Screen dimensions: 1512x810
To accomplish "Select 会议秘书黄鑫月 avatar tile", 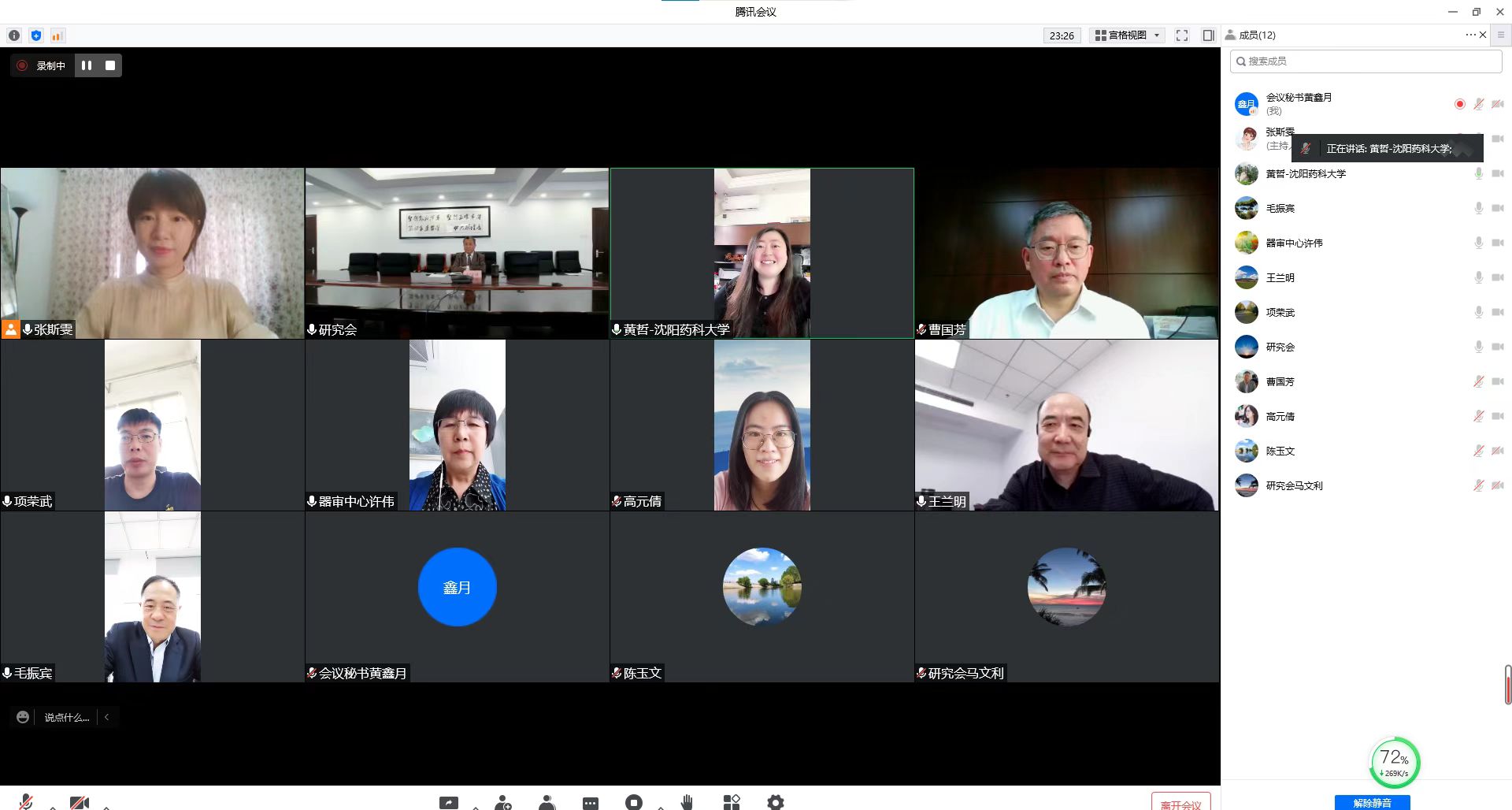I will (x=457, y=596).
